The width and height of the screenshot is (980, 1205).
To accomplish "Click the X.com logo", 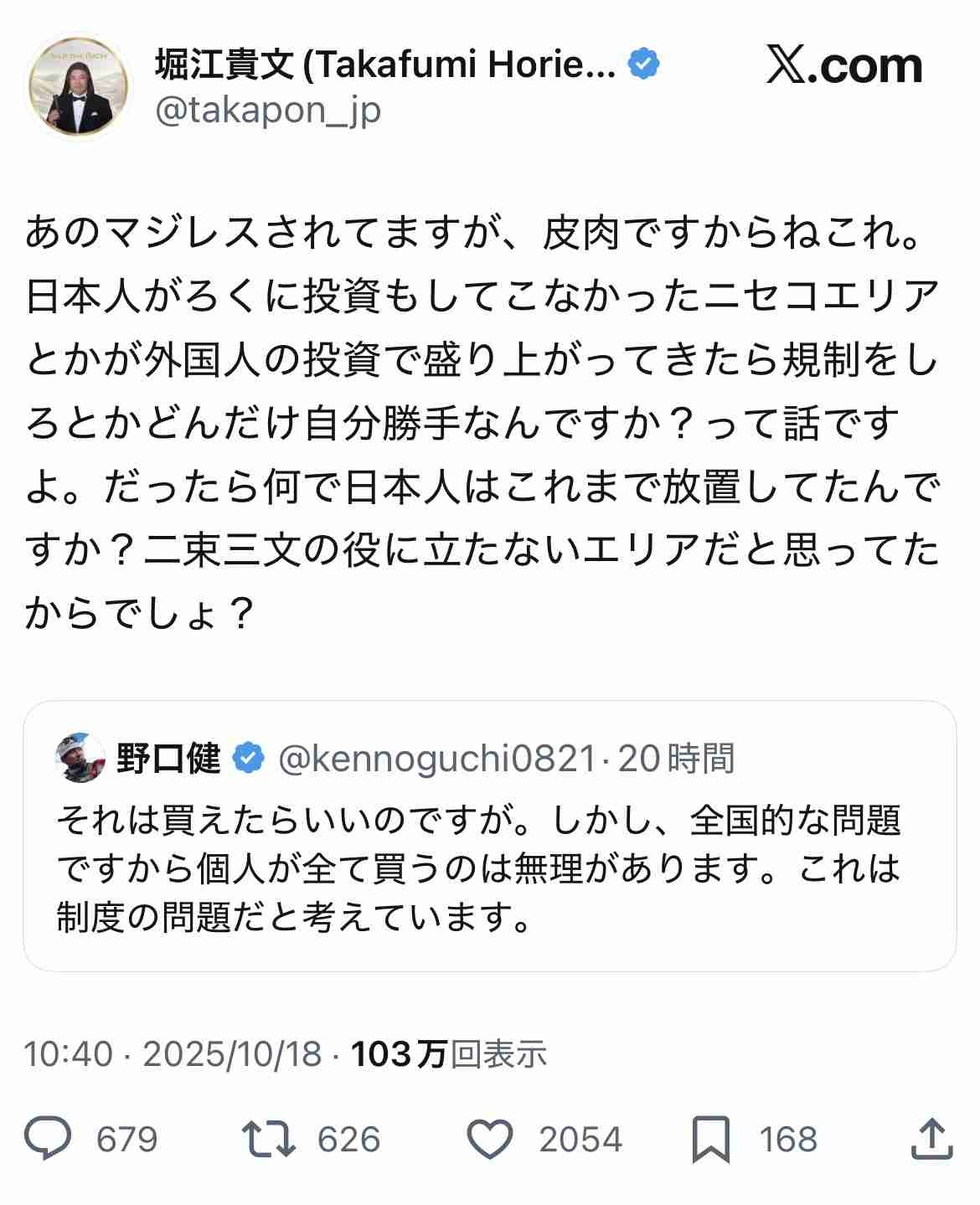I will pos(844,66).
